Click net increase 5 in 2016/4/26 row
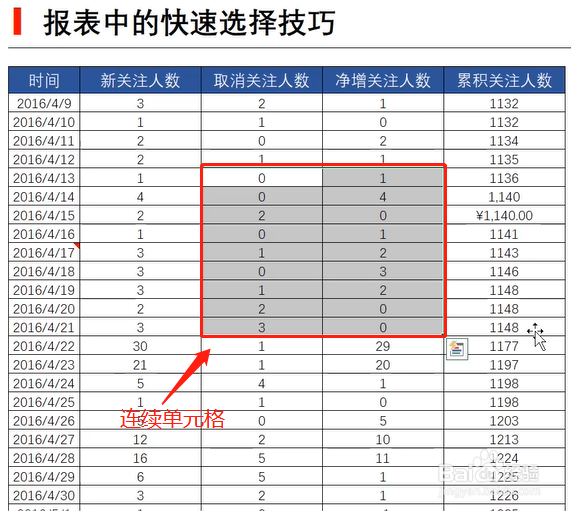Viewport: 571px width, 511px height. tap(383, 421)
